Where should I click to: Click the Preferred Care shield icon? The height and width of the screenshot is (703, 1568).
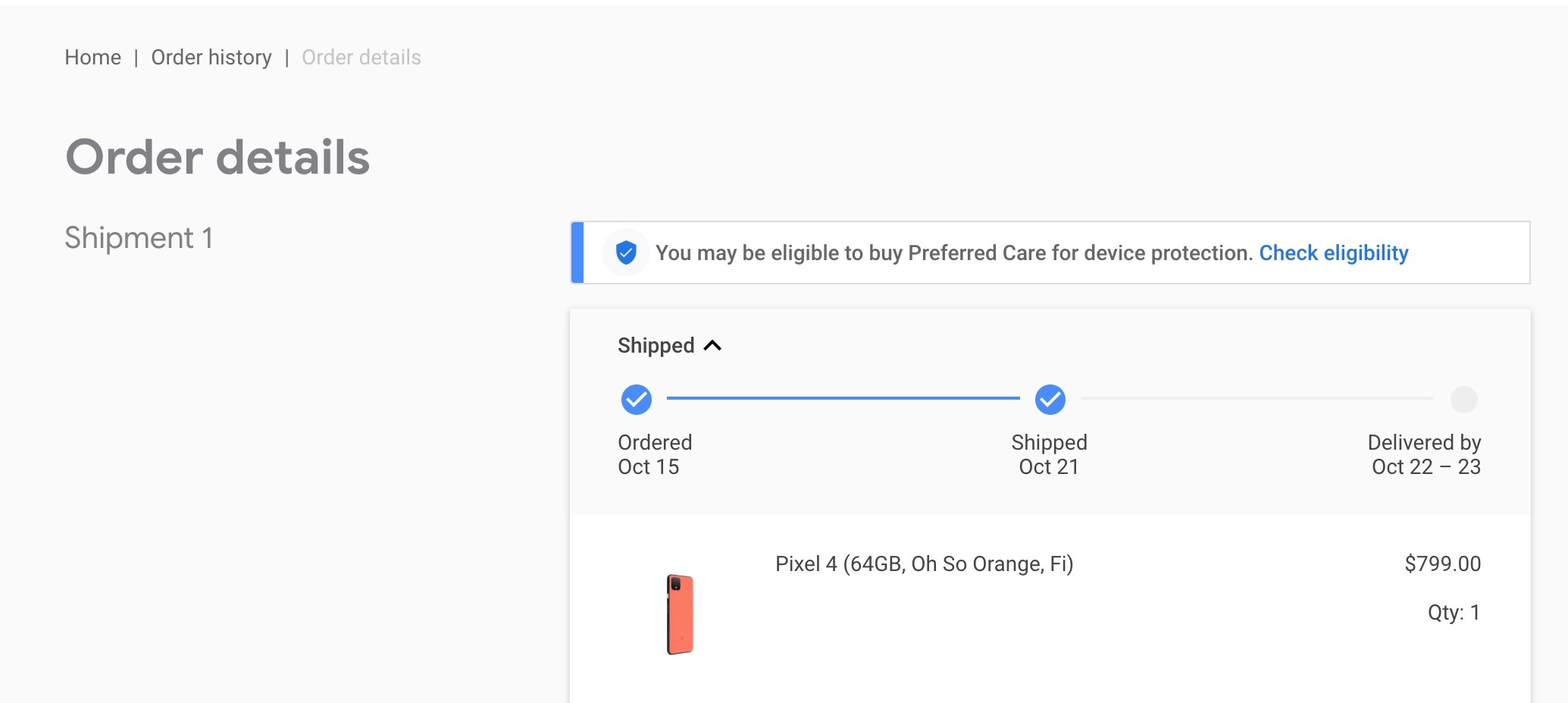pyautogui.click(x=626, y=253)
